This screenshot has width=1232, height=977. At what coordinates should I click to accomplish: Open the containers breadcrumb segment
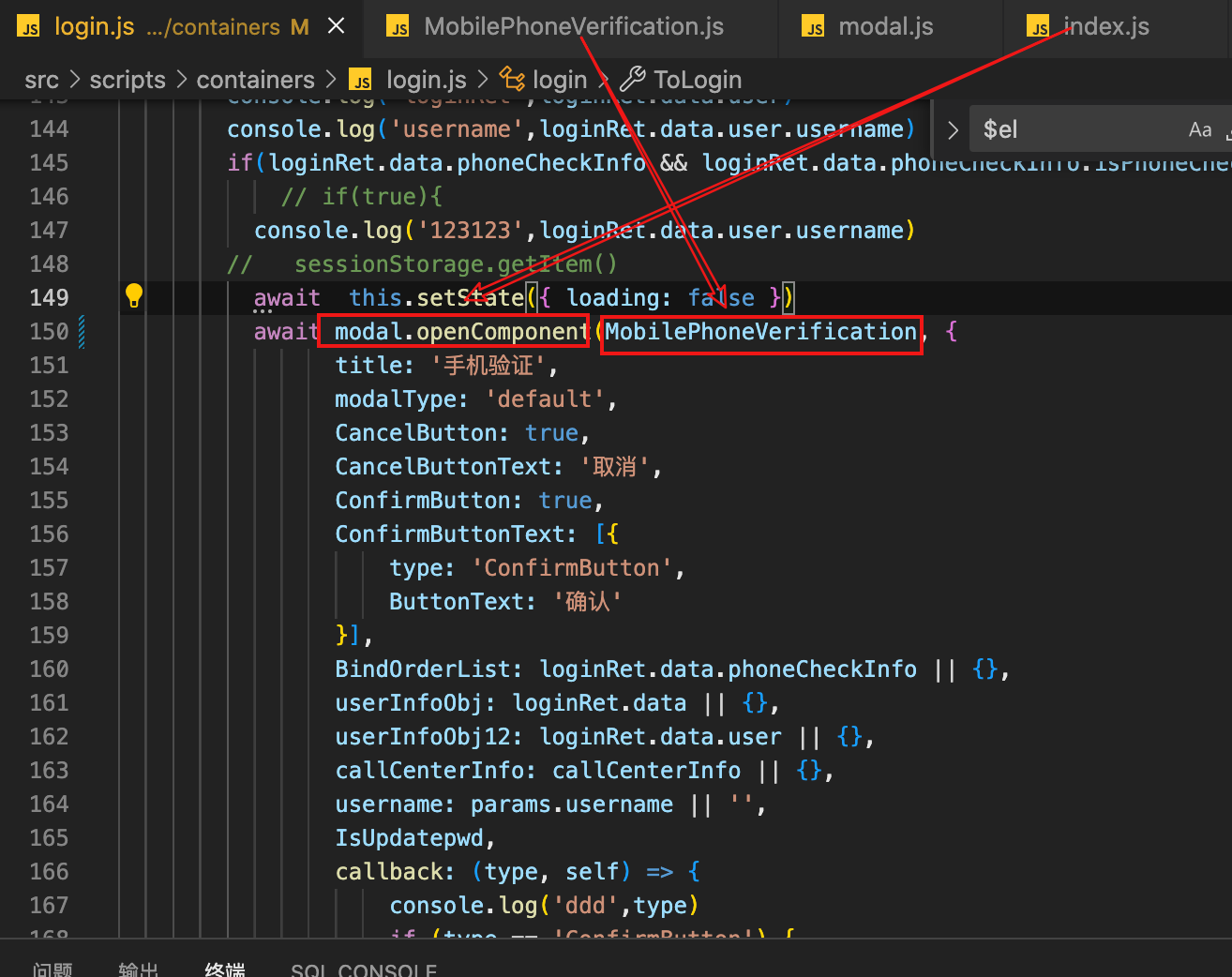[255, 81]
